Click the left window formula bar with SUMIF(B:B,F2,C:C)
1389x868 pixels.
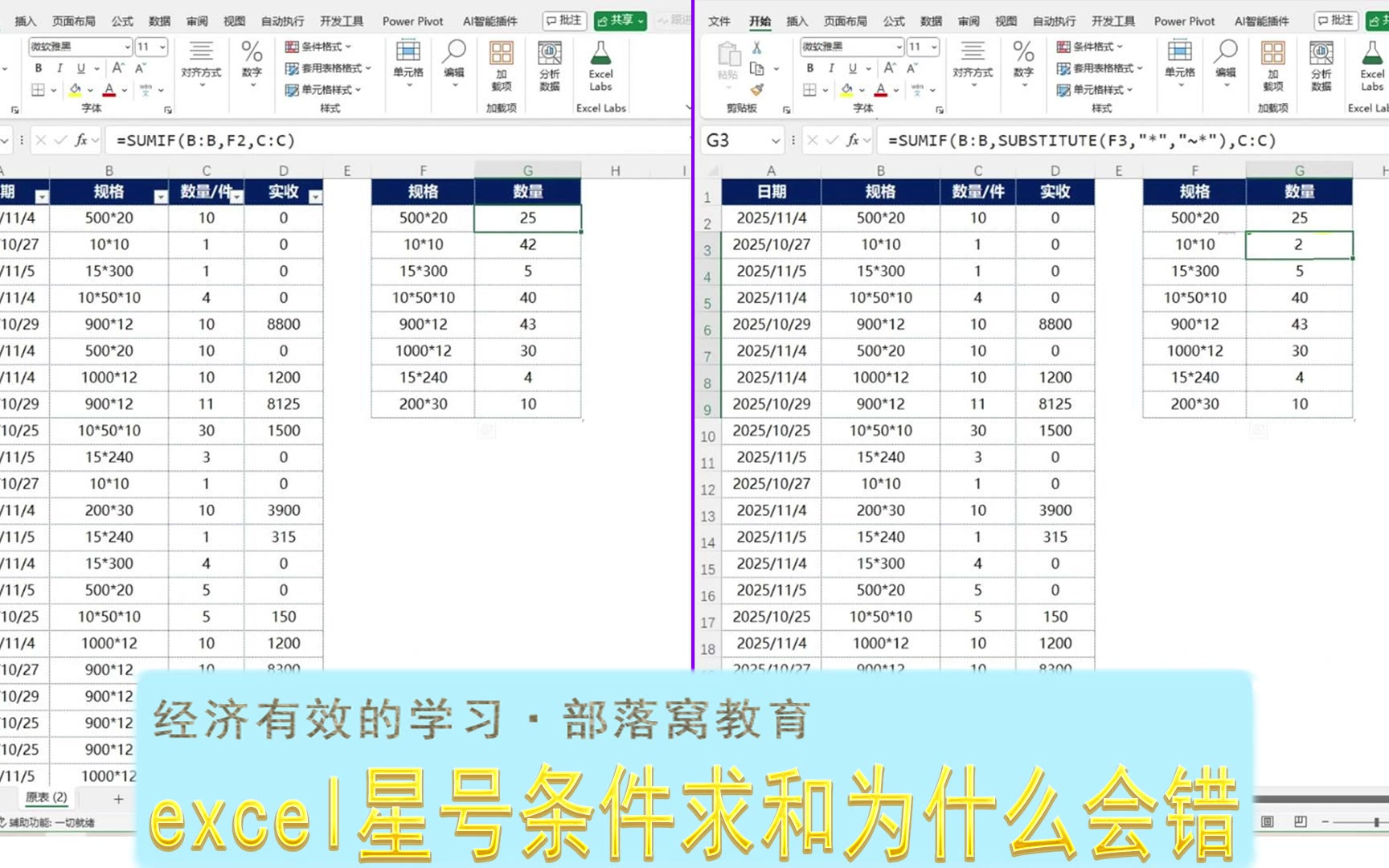tap(398, 141)
